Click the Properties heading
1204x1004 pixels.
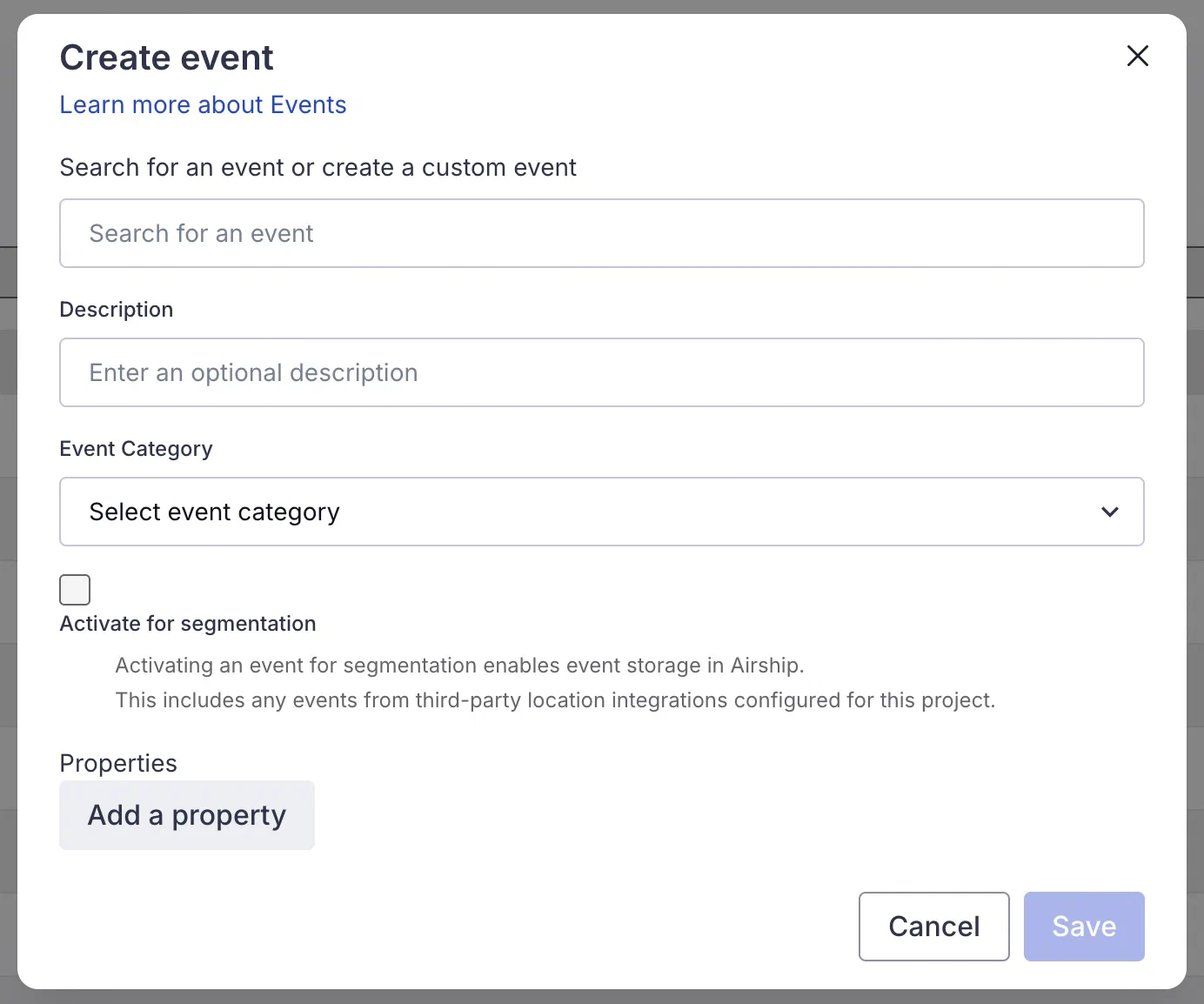click(118, 763)
